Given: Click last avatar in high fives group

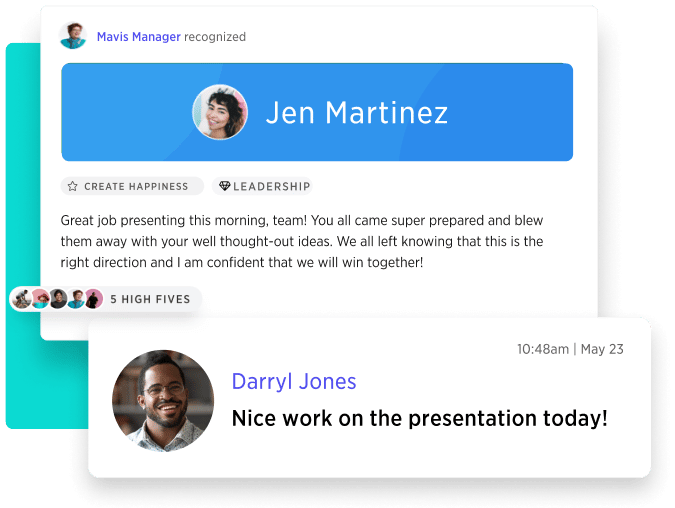Looking at the screenshot, I should (x=93, y=299).
